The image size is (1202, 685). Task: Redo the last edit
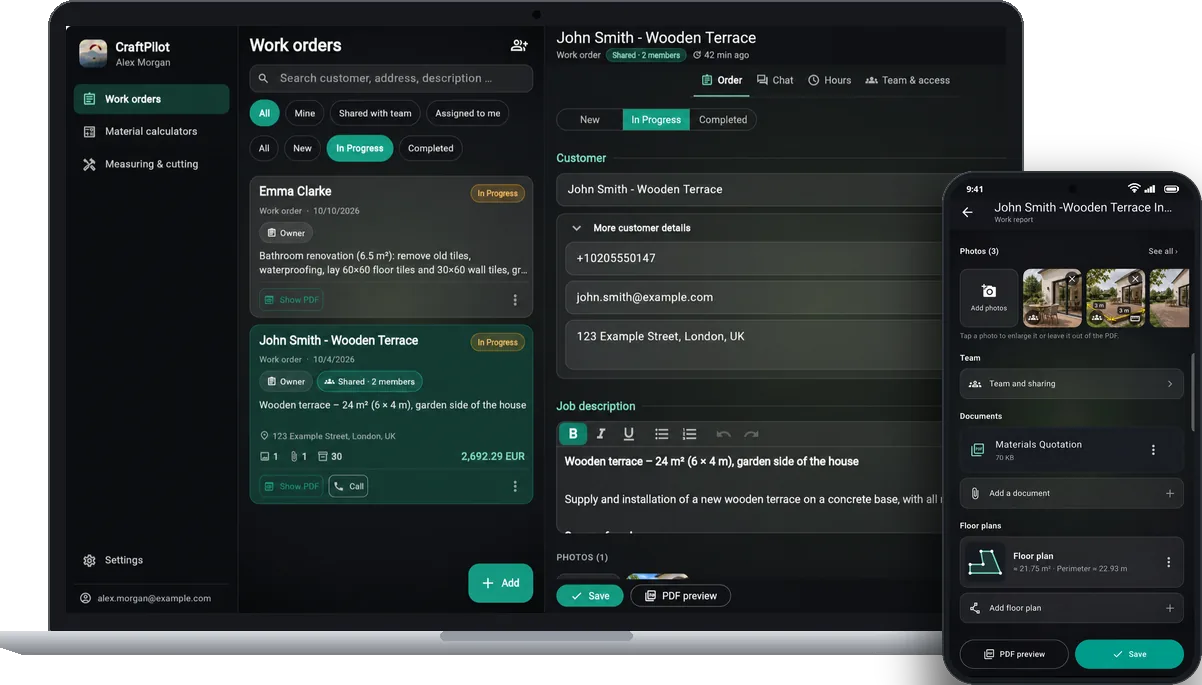tap(751, 434)
